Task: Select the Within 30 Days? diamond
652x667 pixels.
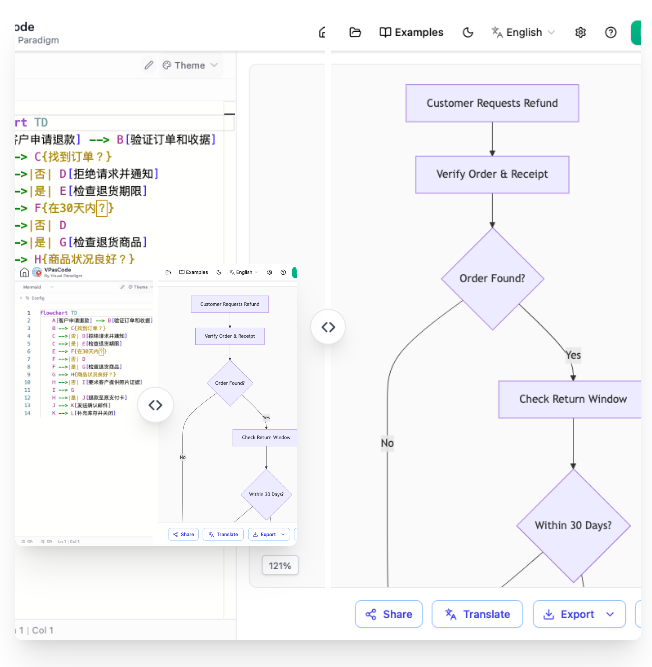Action: tap(573, 525)
